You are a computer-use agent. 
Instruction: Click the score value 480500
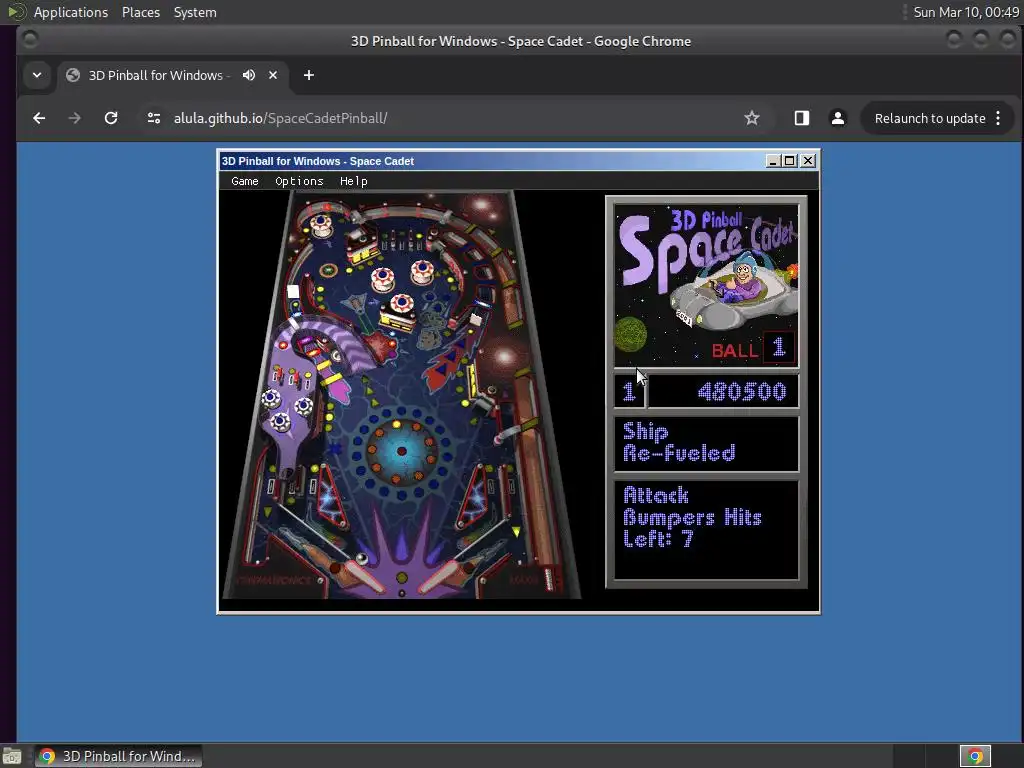[742, 392]
